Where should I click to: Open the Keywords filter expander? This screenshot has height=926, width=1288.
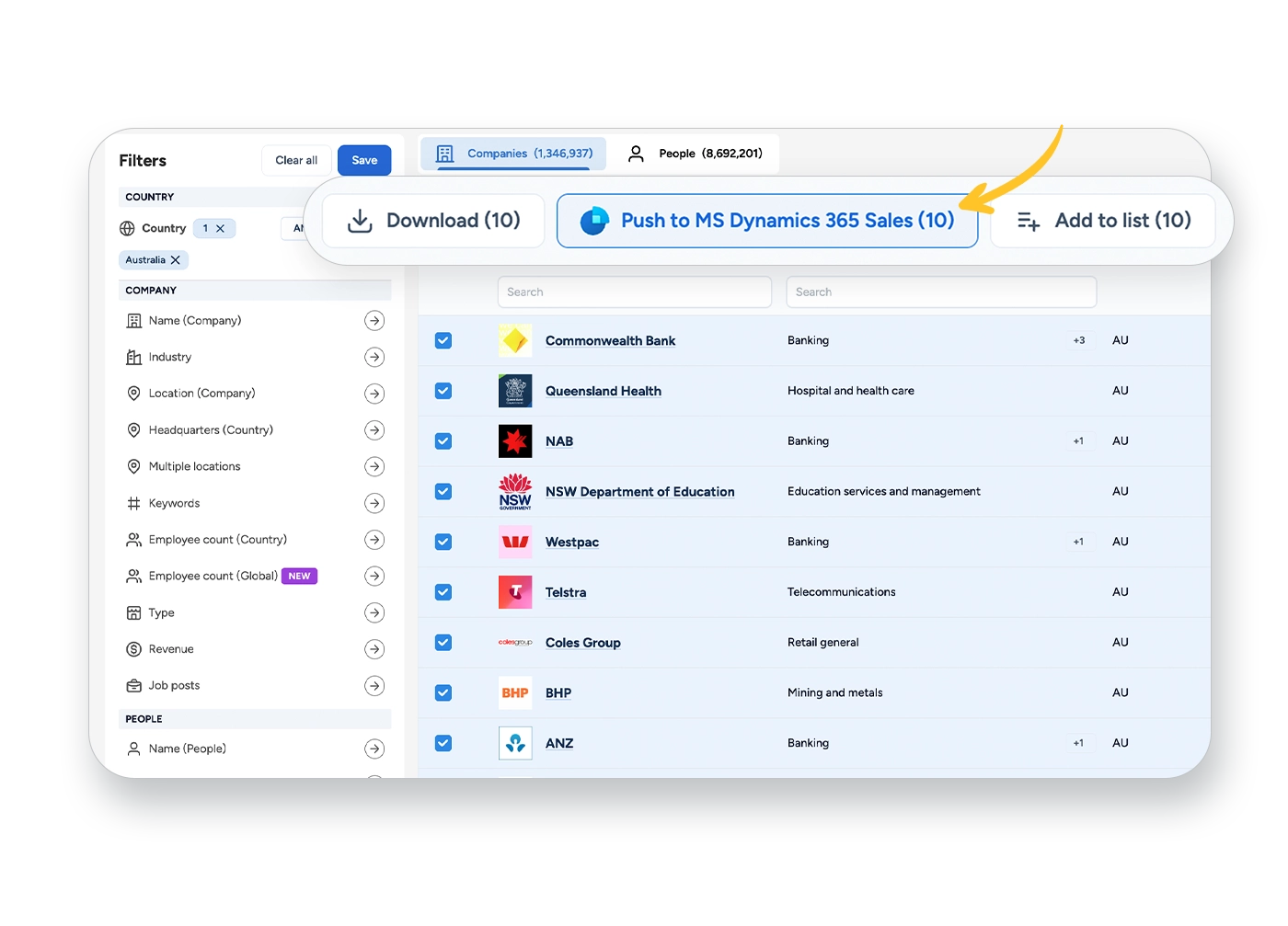374,503
